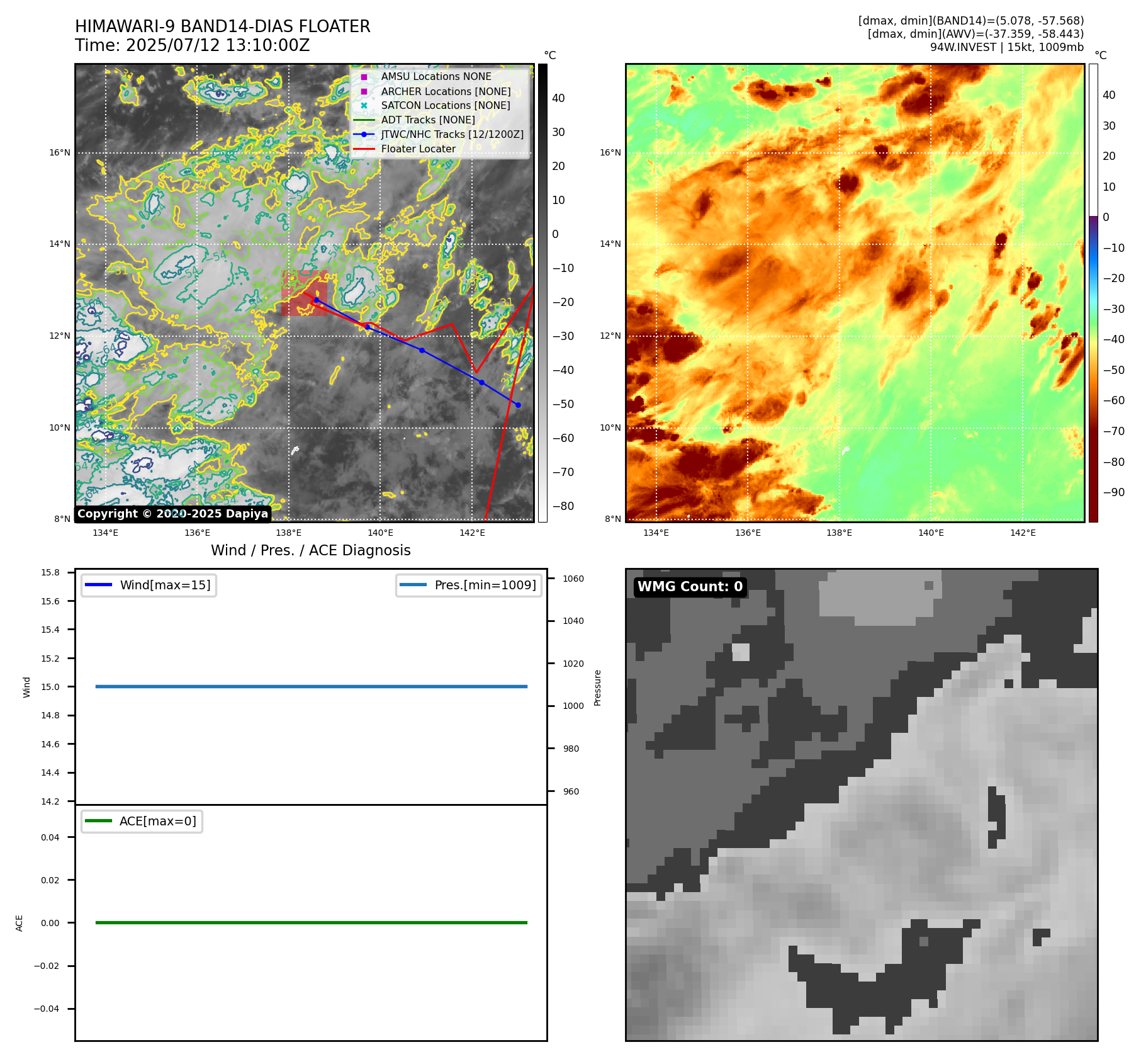Click the colorized water vapor map panel

pyautogui.click(x=855, y=293)
